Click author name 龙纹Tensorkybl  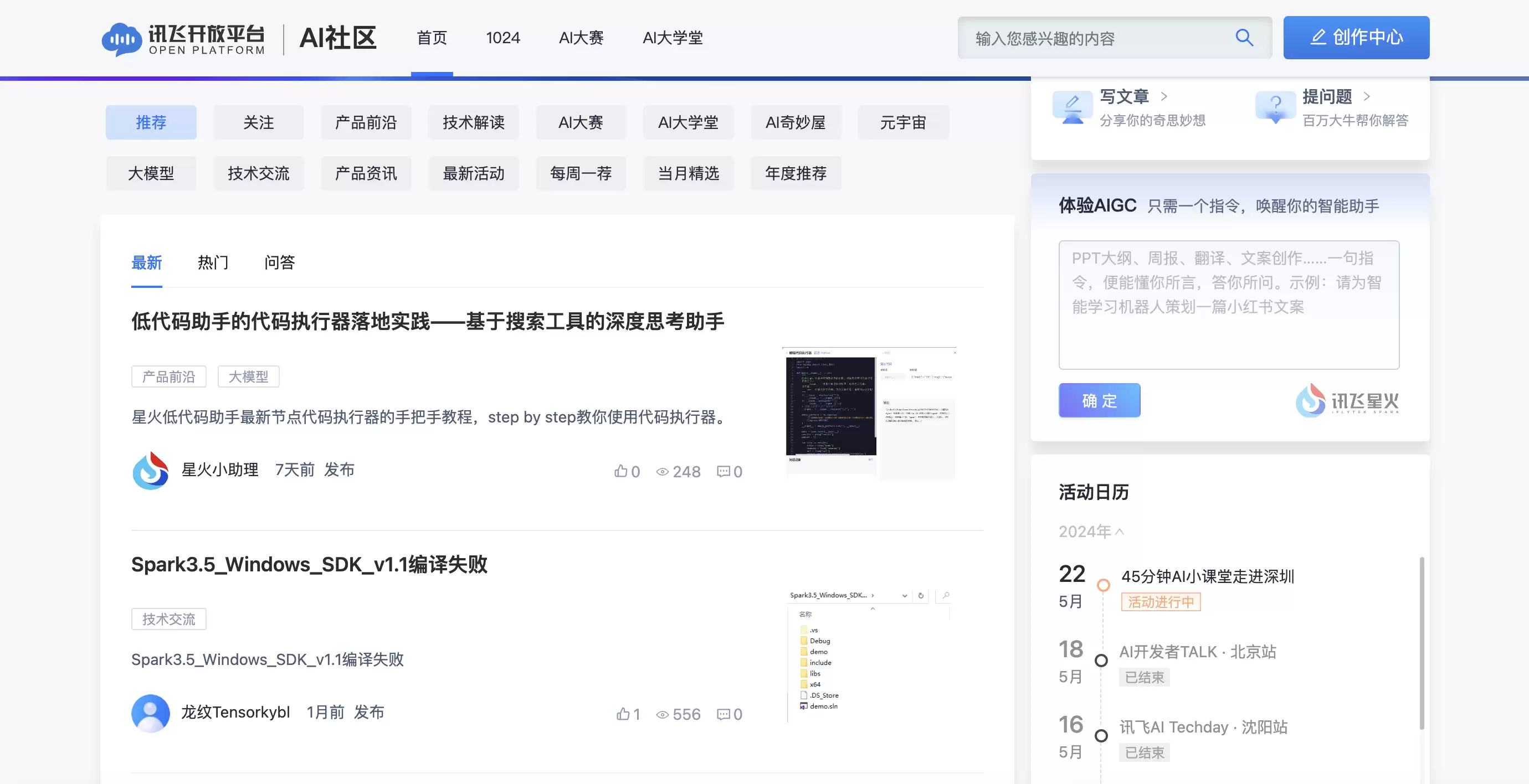(x=235, y=712)
